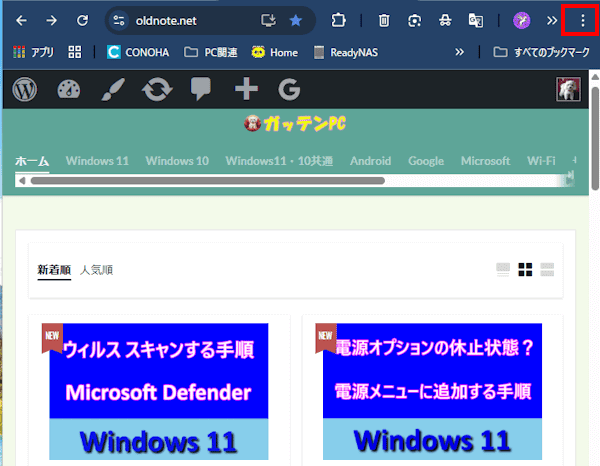This screenshot has height=466, width=600.
Task: Open the Android menu item
Action: coord(370,161)
